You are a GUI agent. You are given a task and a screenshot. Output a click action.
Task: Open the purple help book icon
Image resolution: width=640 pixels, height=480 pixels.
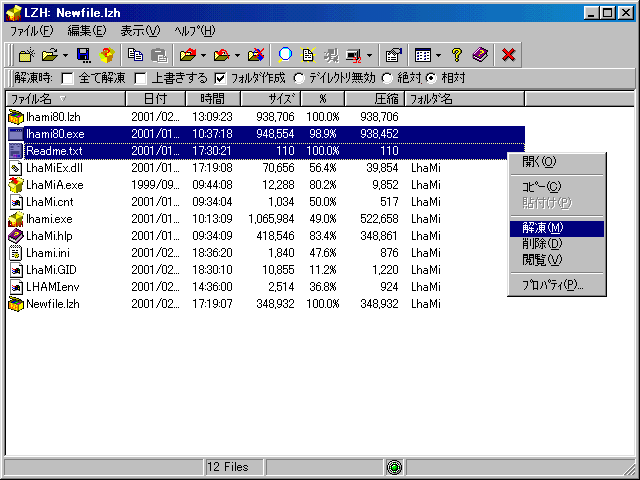[480, 55]
